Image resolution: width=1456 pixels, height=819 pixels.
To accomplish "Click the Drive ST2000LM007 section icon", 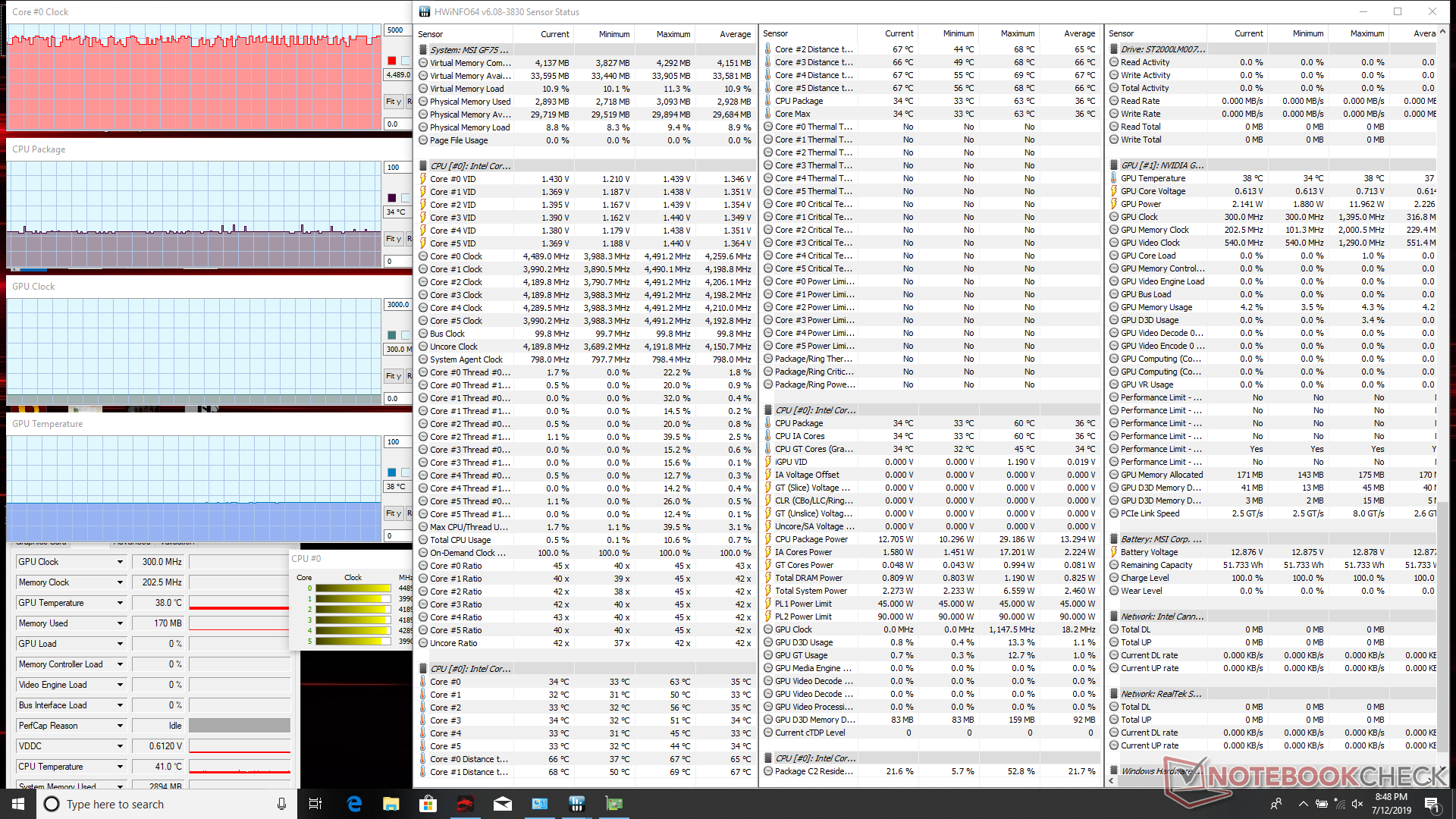I will 1114,49.
